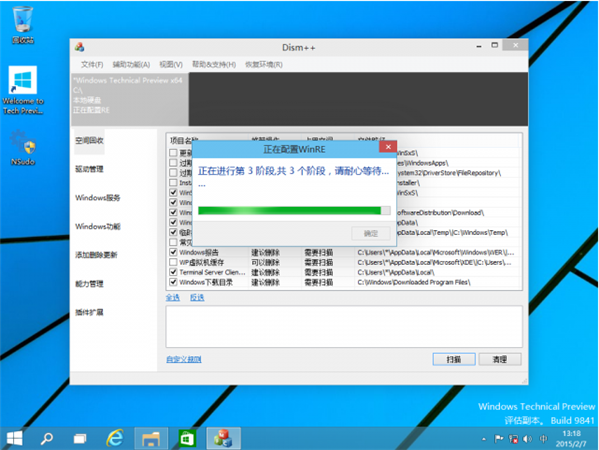Select the Windows功能 sidebar tab

pos(98,226)
